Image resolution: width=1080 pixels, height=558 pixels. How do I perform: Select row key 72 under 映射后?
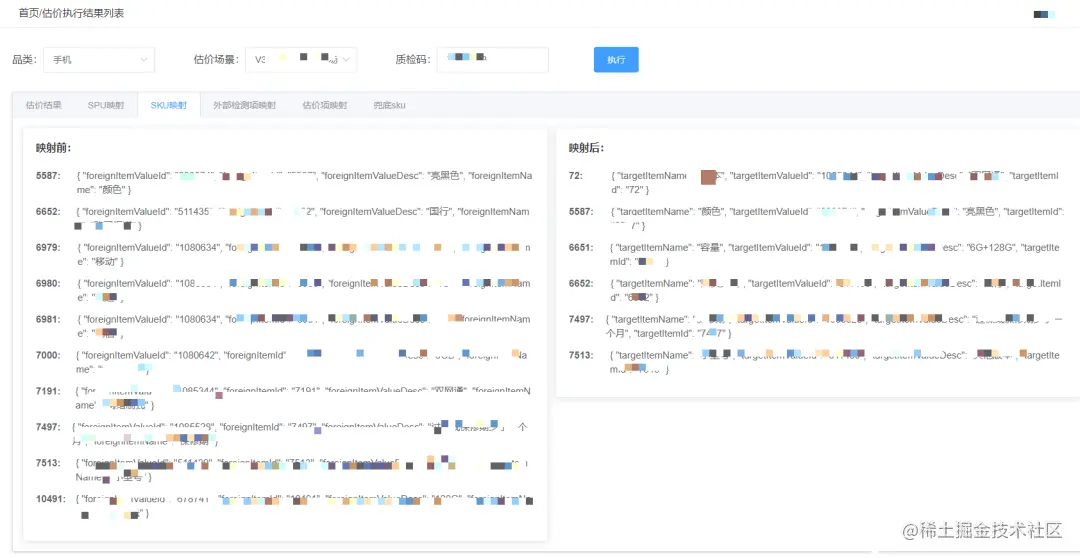point(576,176)
